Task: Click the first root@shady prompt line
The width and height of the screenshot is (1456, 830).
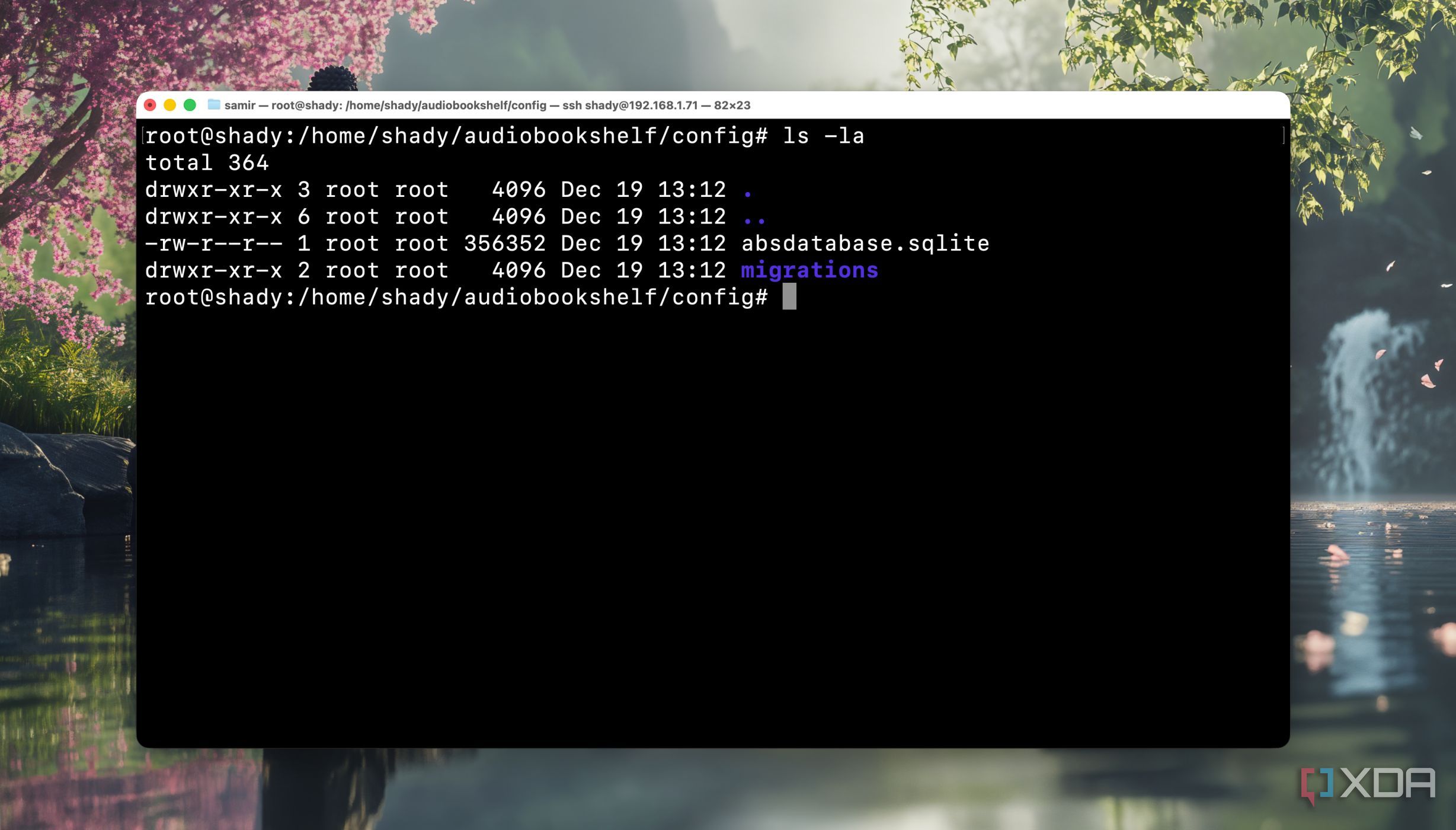Action: [456, 136]
